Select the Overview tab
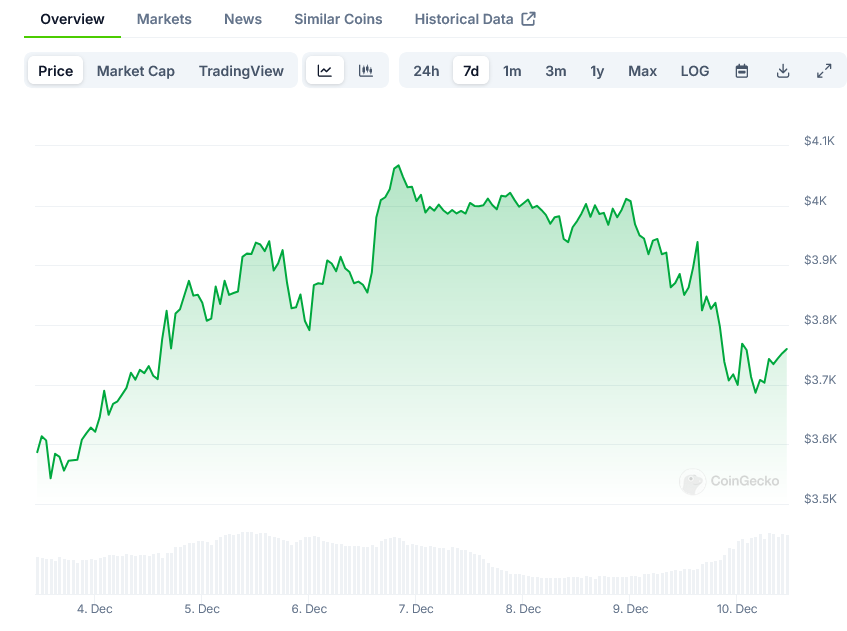The width and height of the screenshot is (847, 631). [x=72, y=19]
